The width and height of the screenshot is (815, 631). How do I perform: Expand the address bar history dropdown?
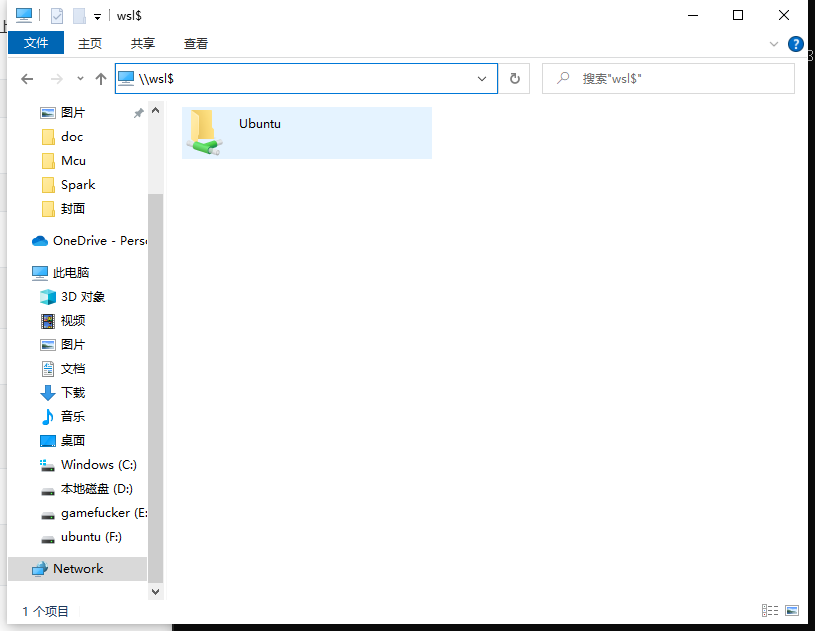tap(482, 78)
